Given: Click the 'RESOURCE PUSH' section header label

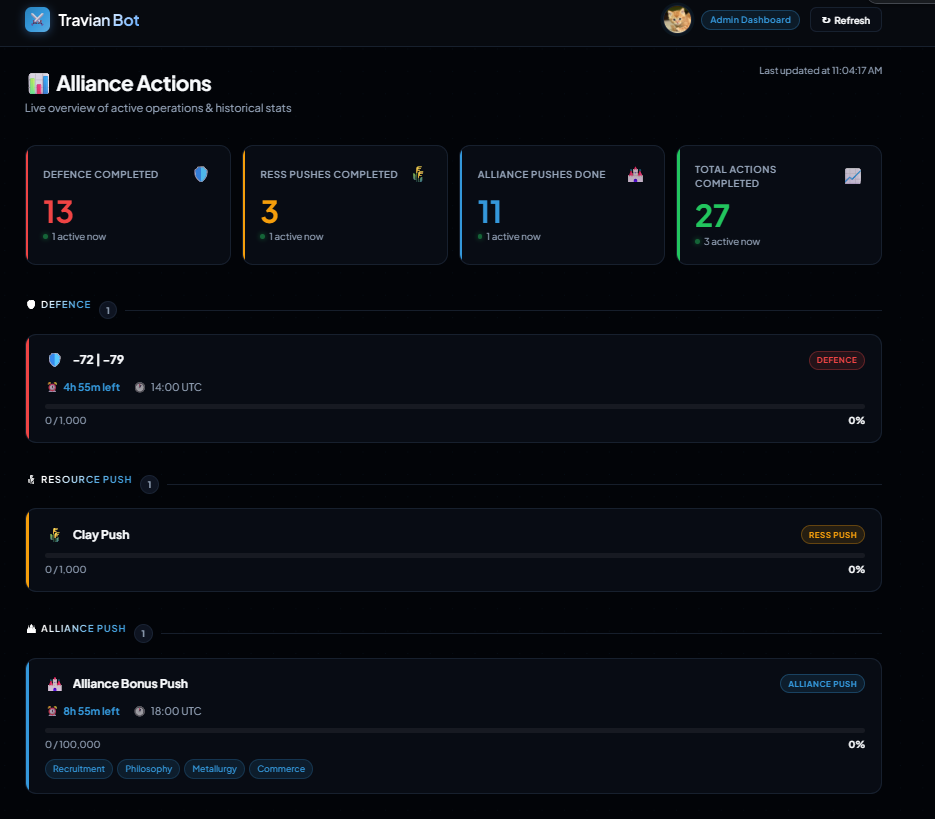Looking at the screenshot, I should click(86, 480).
